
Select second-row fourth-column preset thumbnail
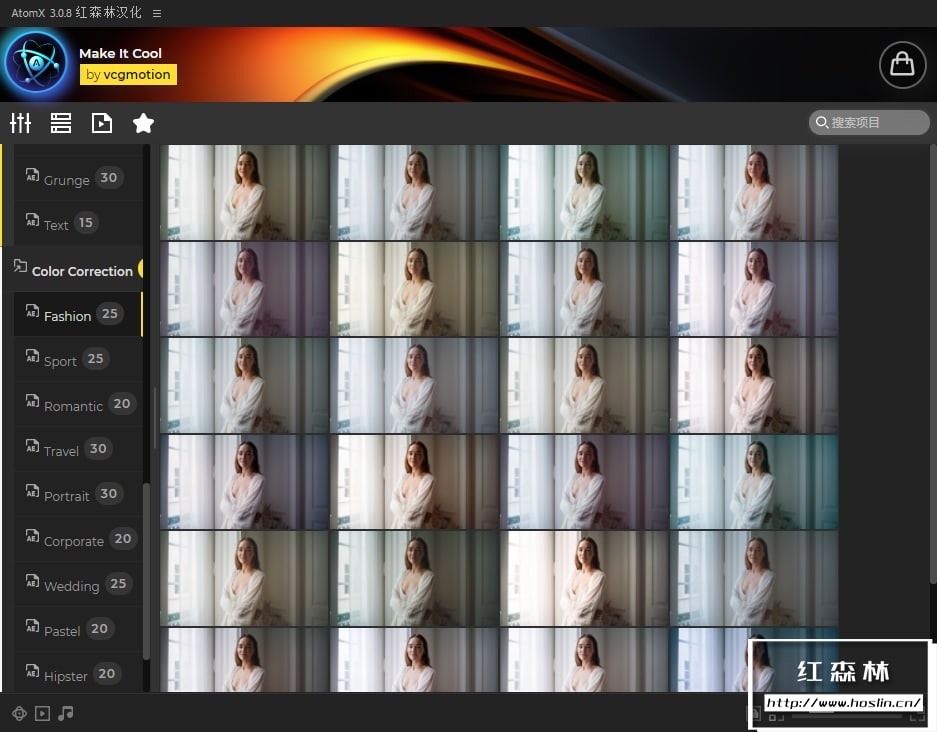click(x=754, y=289)
